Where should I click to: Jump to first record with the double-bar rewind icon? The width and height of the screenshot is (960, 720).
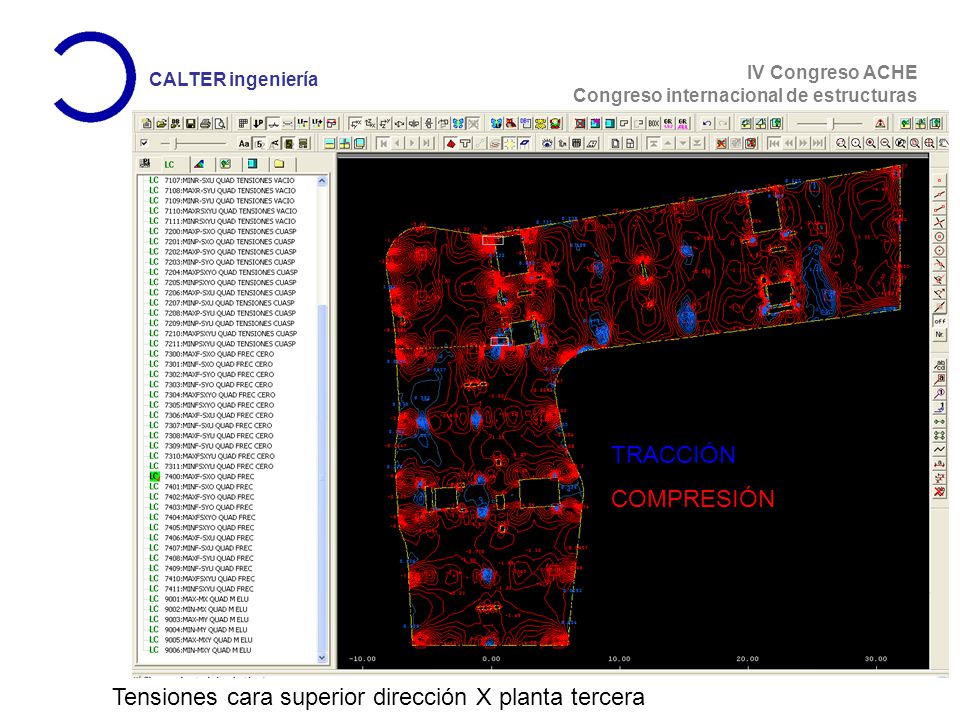click(774, 144)
